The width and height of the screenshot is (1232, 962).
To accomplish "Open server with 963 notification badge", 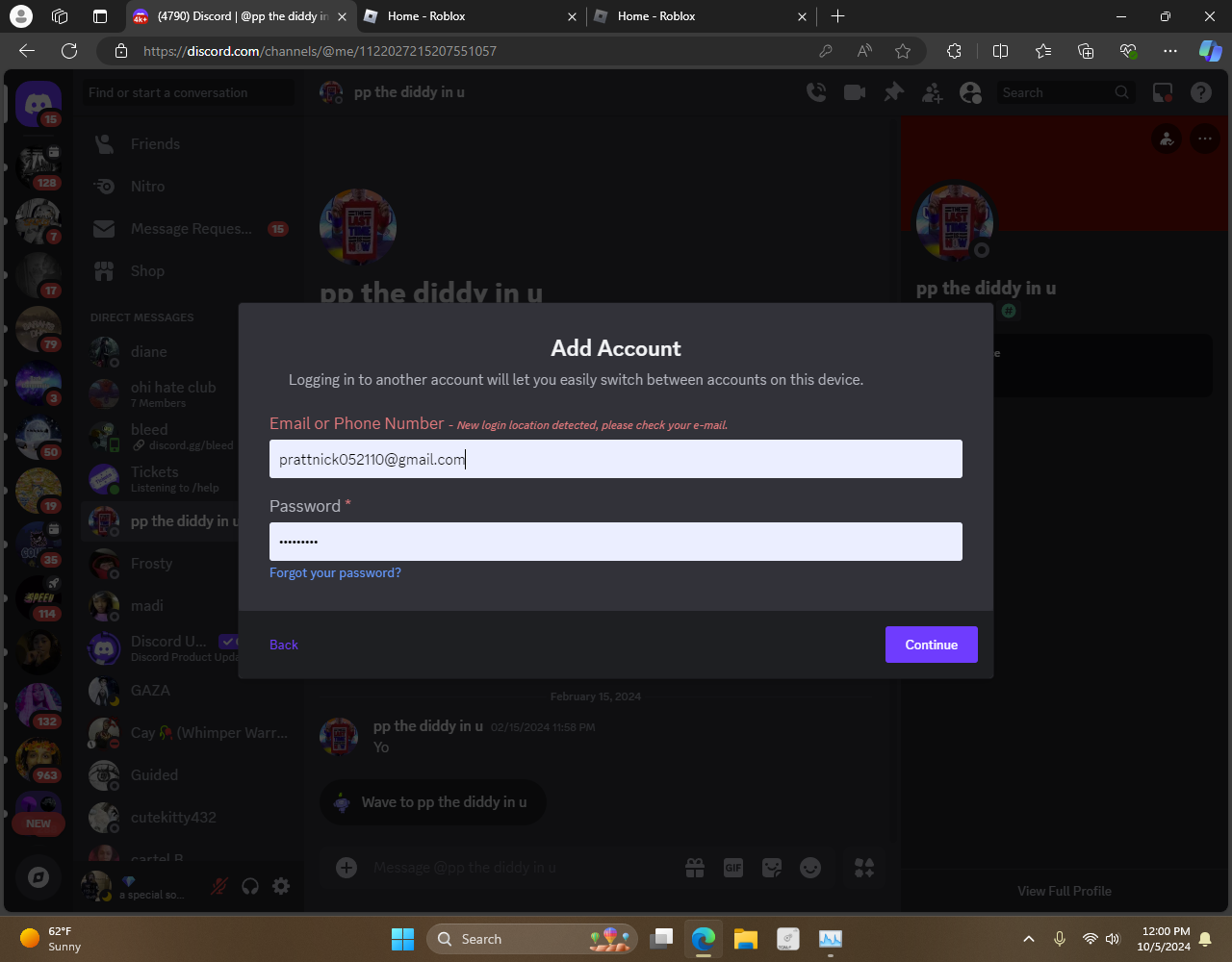I will [x=38, y=759].
